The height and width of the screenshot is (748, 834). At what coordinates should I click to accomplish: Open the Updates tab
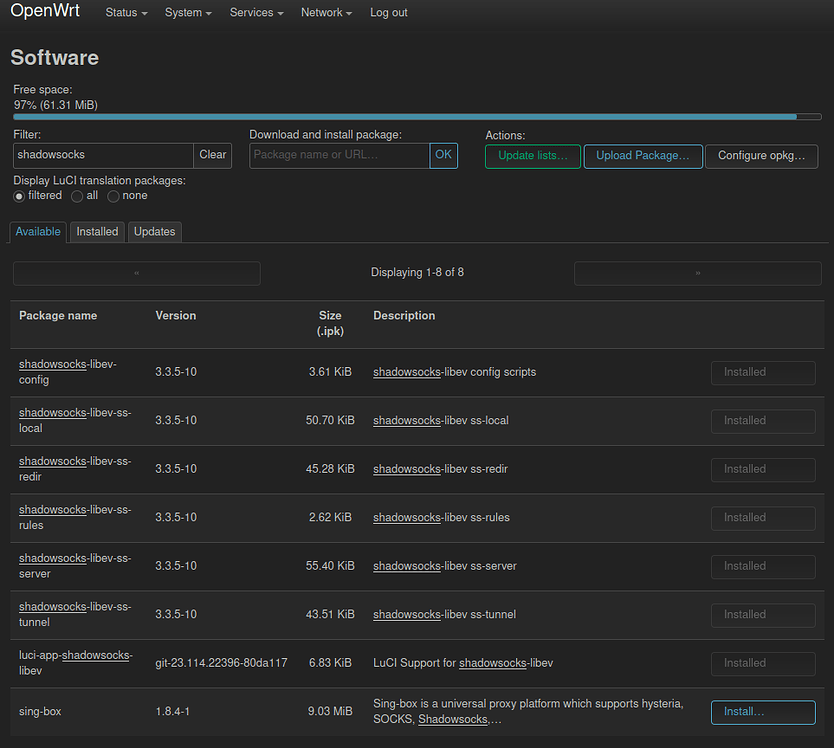[x=154, y=231]
